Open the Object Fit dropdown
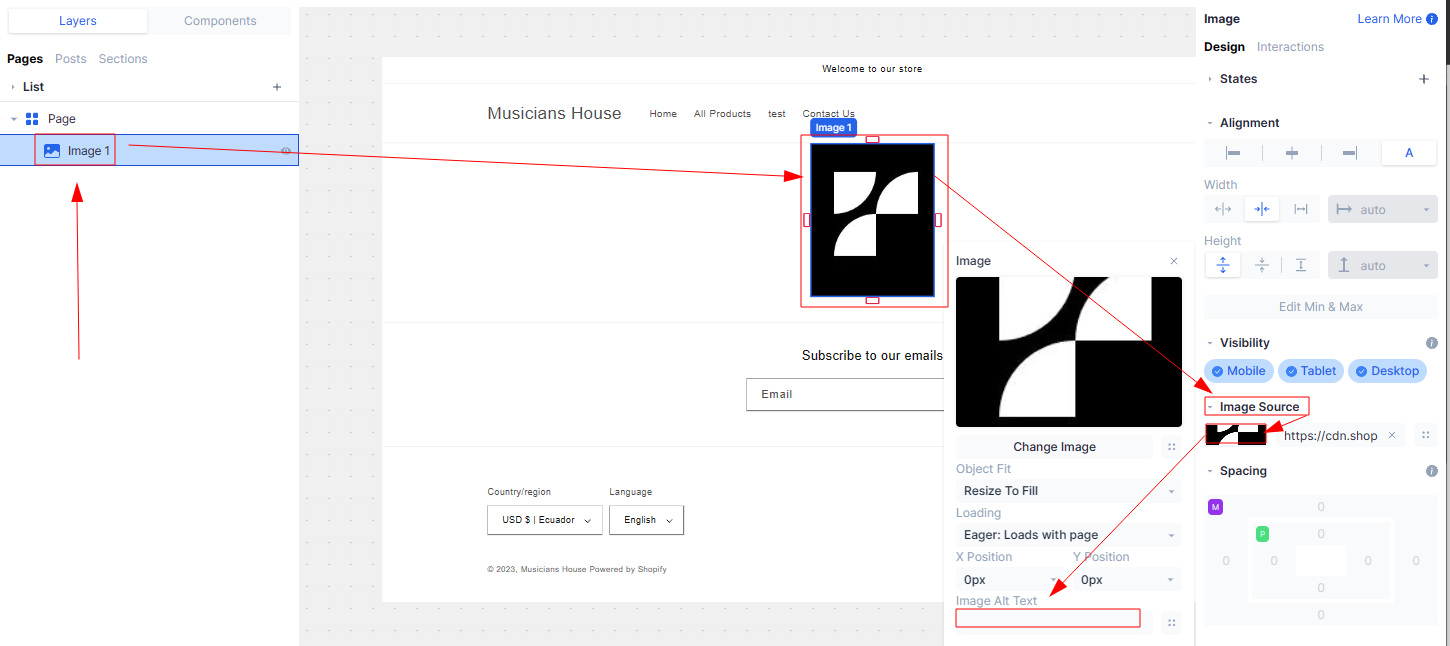 pos(1068,491)
